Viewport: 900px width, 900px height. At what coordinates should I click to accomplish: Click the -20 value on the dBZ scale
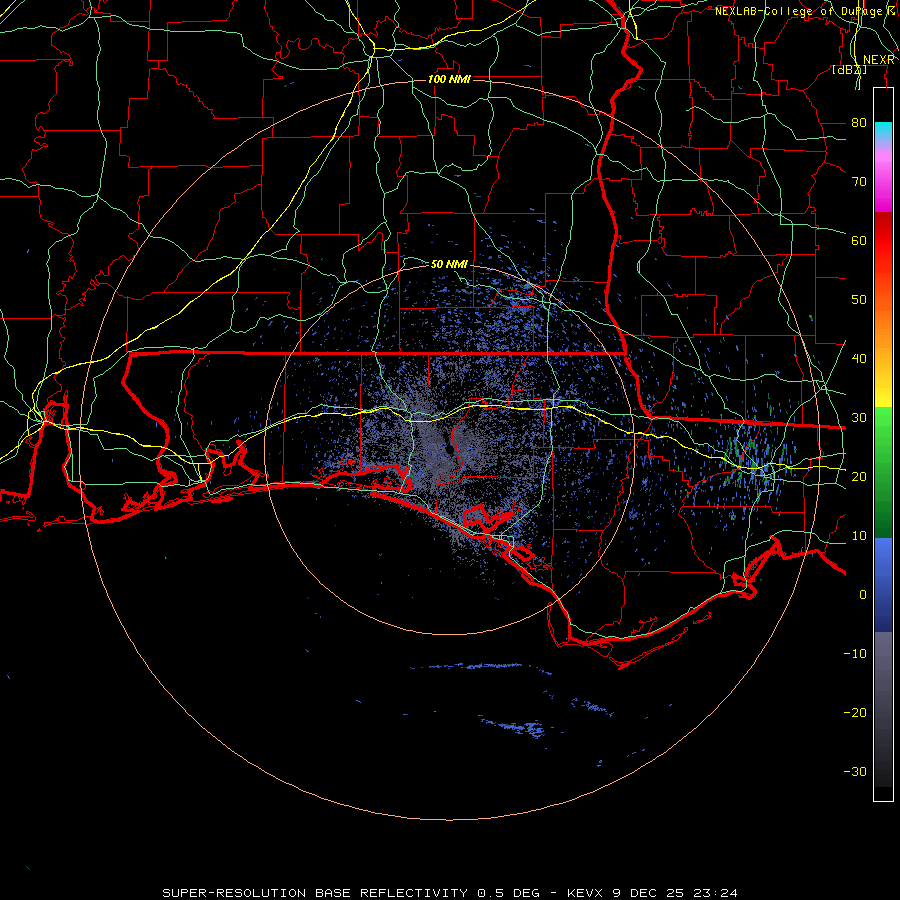pos(855,712)
